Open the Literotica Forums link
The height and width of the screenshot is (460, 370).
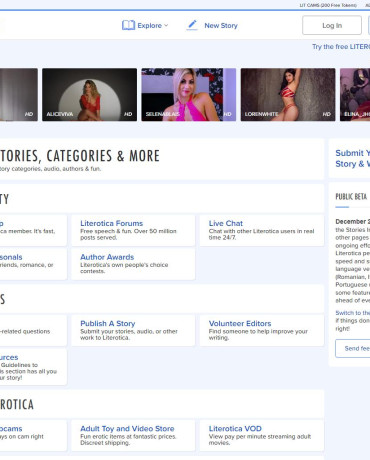coord(112,223)
